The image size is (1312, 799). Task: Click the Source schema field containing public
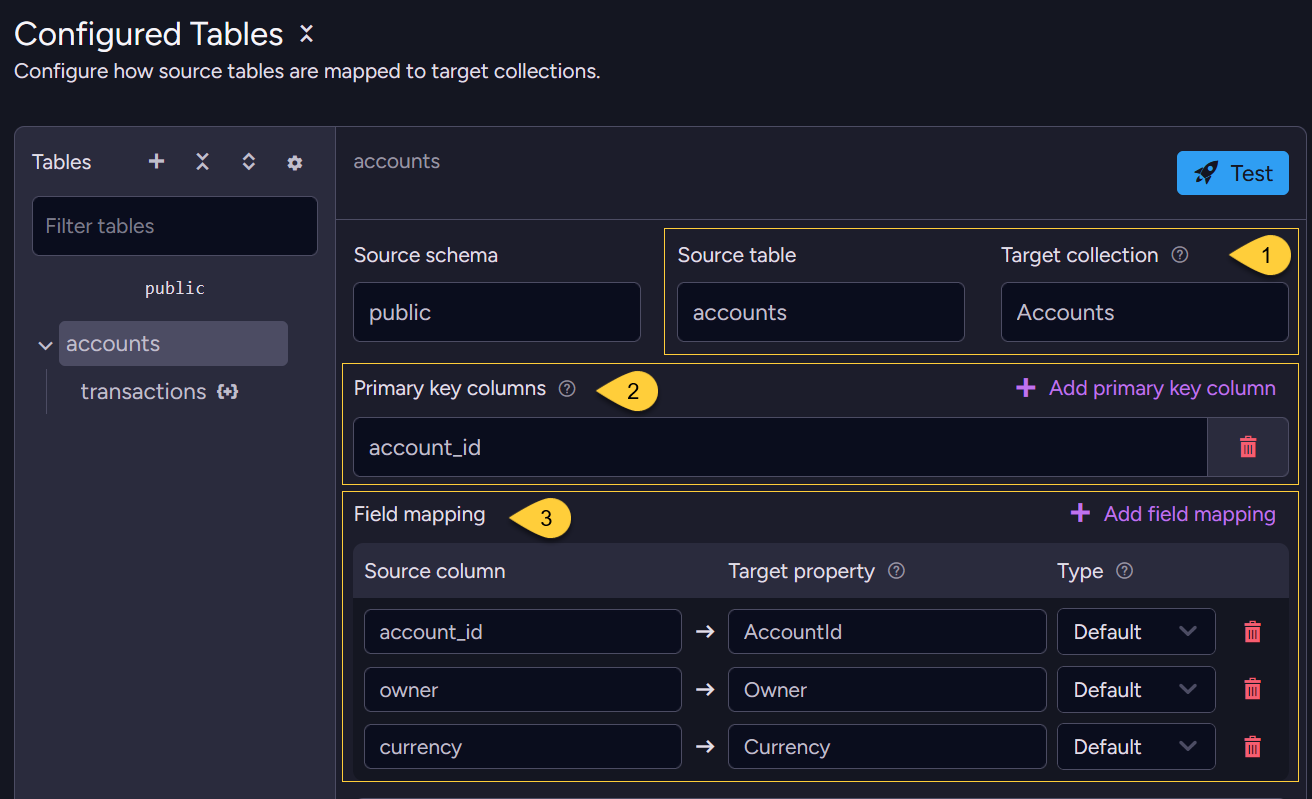[497, 312]
